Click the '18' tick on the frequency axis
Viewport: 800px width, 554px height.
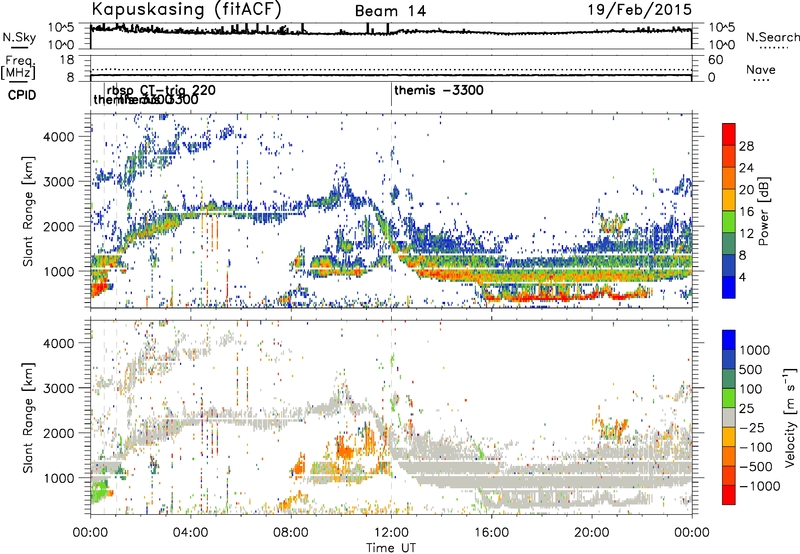click(67, 60)
